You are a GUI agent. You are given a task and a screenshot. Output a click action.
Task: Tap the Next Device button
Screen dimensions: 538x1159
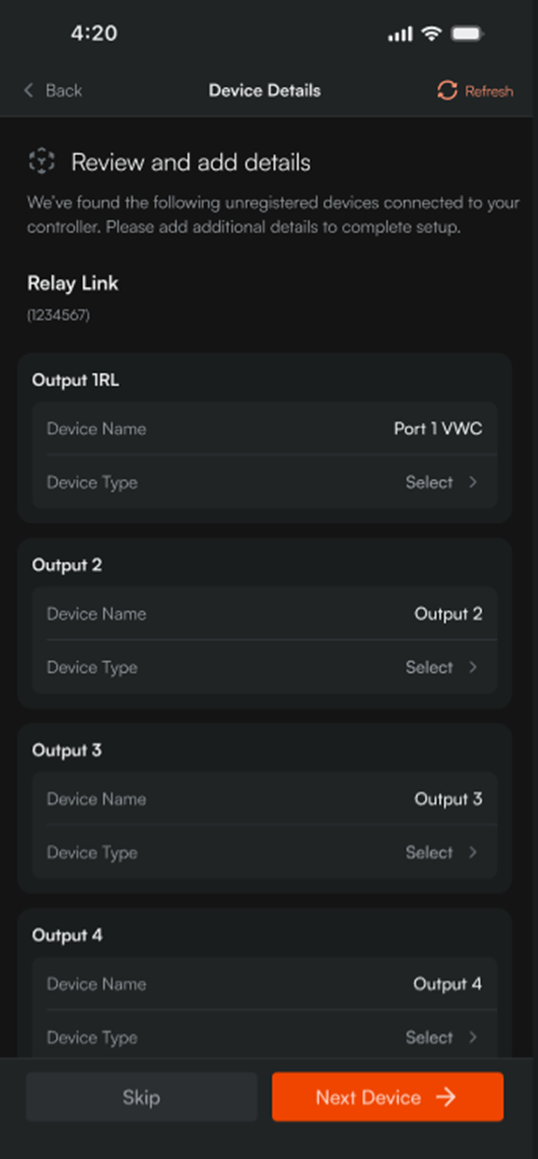pos(387,1097)
